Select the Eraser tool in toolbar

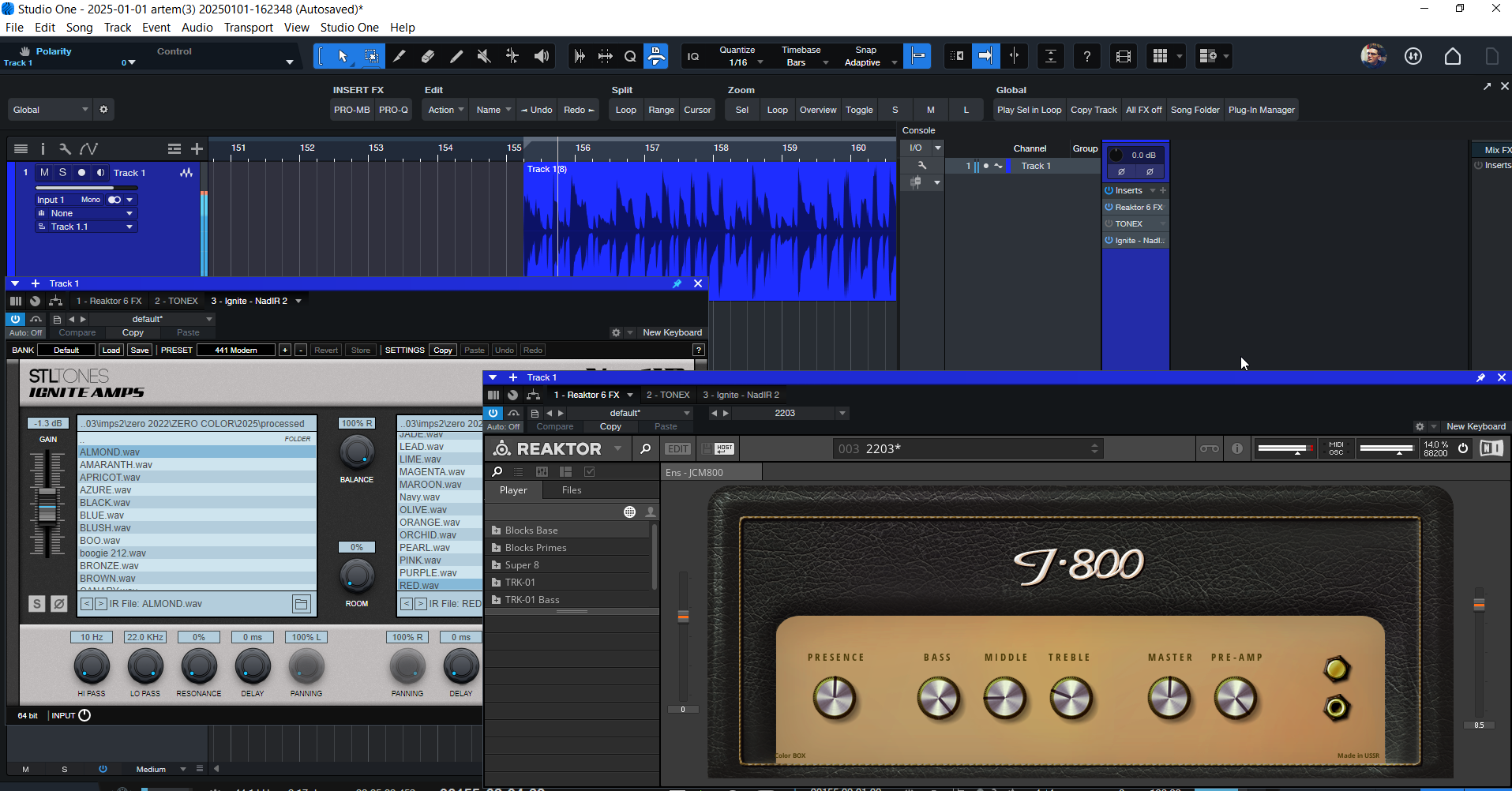click(x=428, y=56)
